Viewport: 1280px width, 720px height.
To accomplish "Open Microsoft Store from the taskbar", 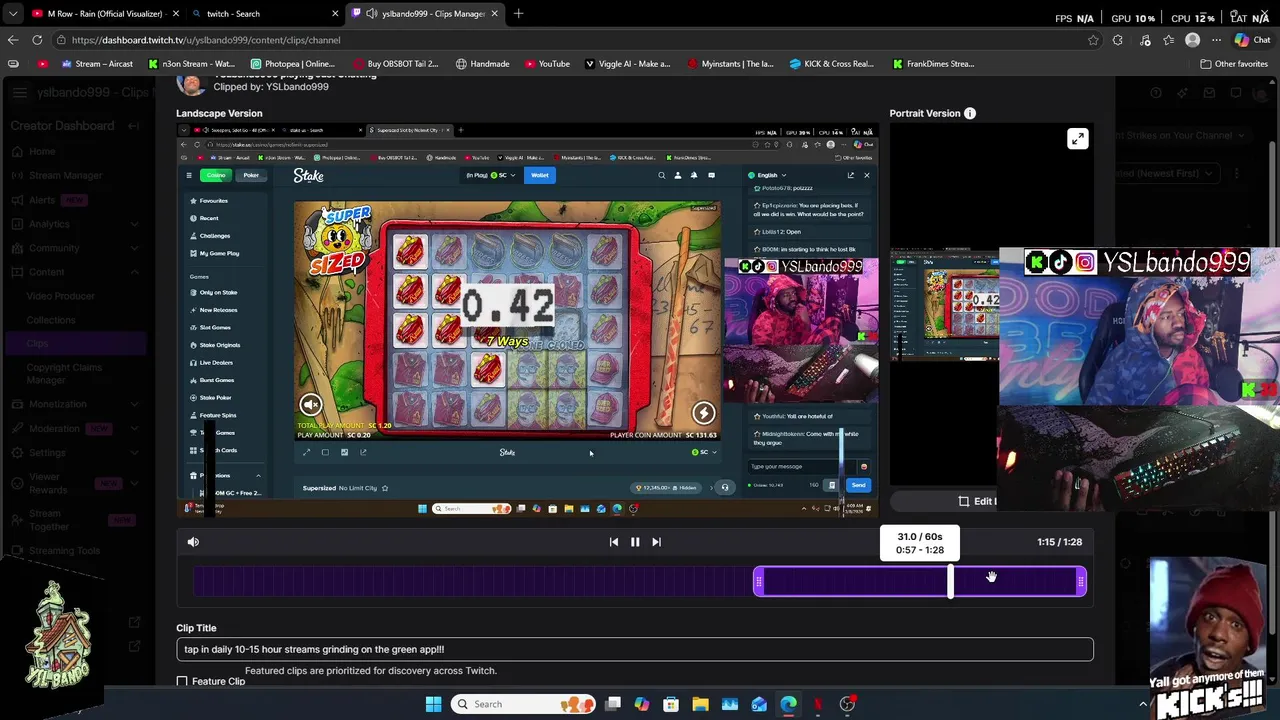I will click(x=671, y=704).
